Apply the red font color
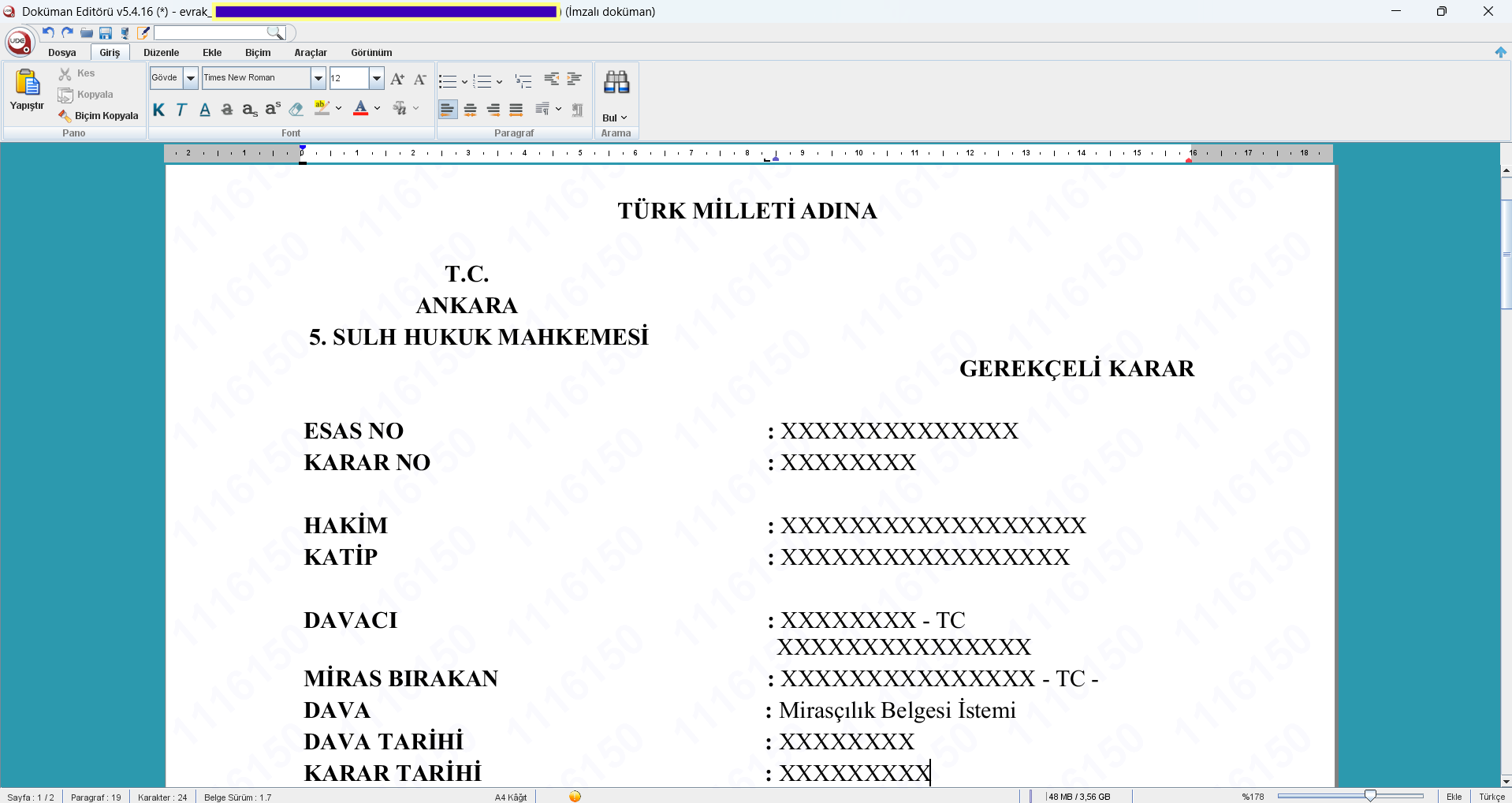The height and width of the screenshot is (803, 1512). tap(361, 108)
